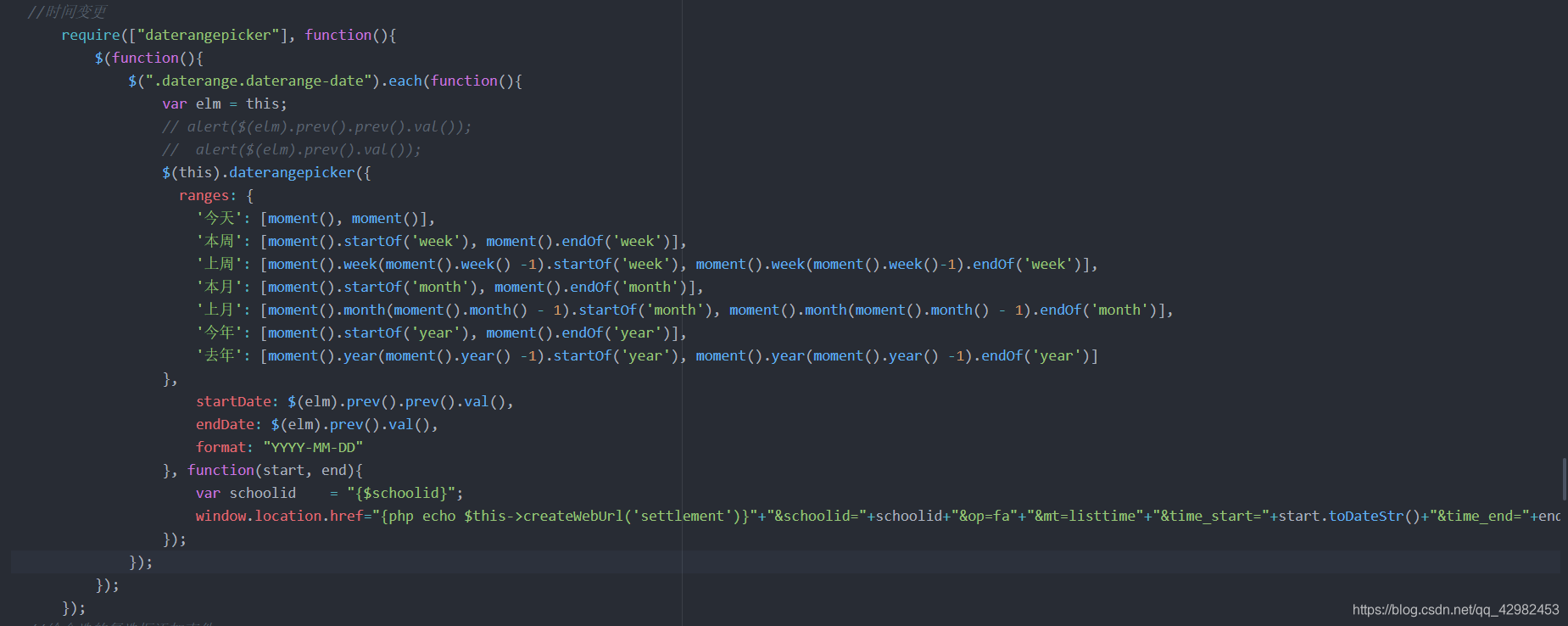Click 'var elm = this;' line

point(225,103)
